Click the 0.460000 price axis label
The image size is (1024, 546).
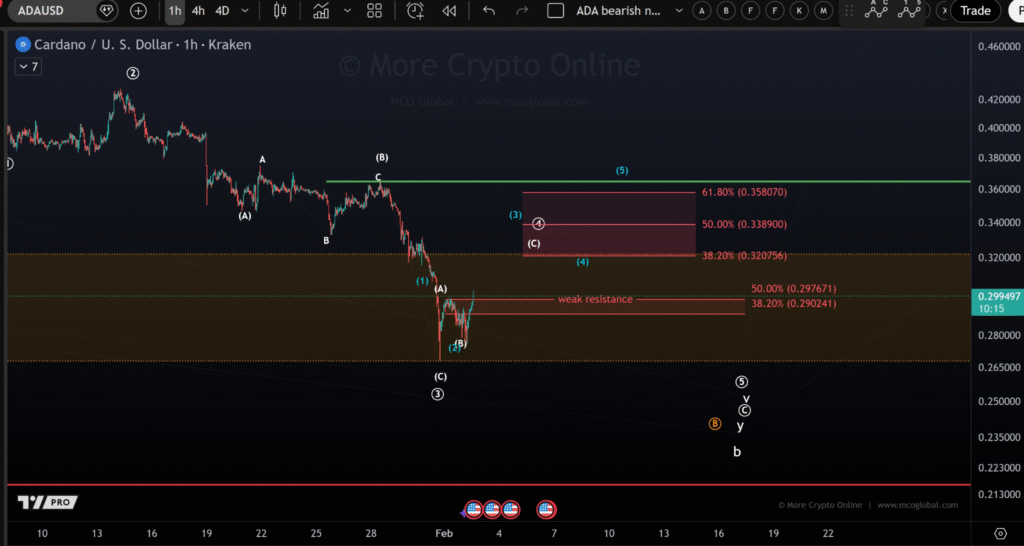click(999, 47)
